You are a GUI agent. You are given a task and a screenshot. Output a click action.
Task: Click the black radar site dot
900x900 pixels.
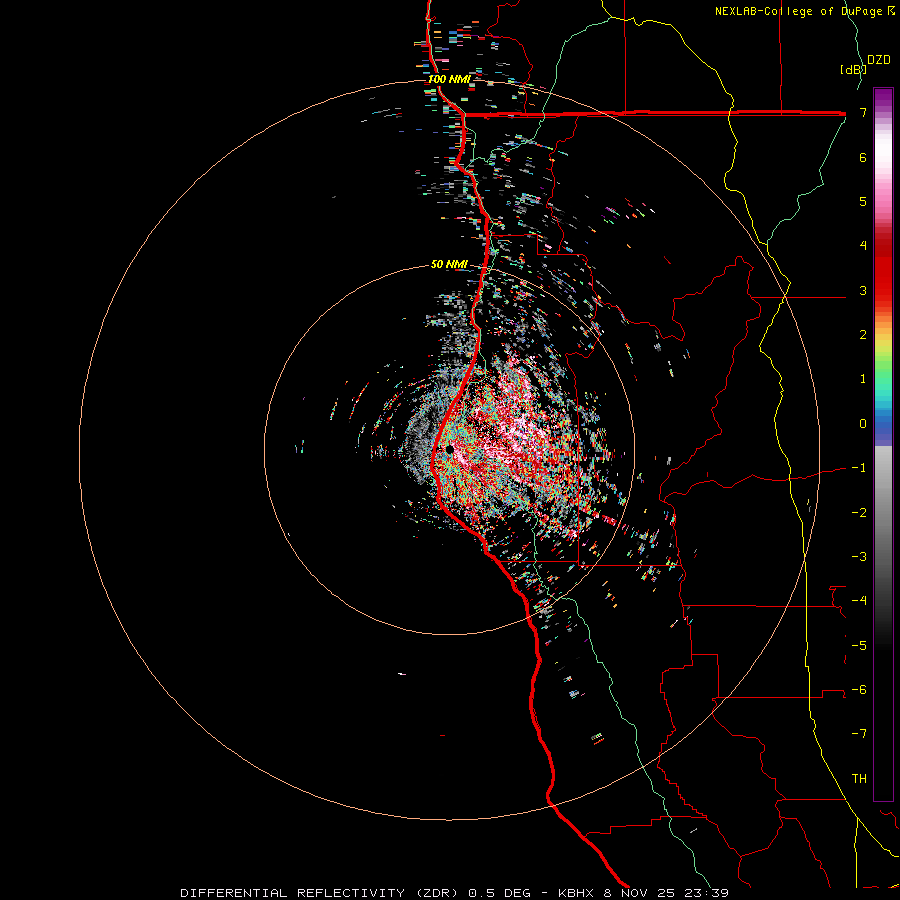click(x=450, y=449)
